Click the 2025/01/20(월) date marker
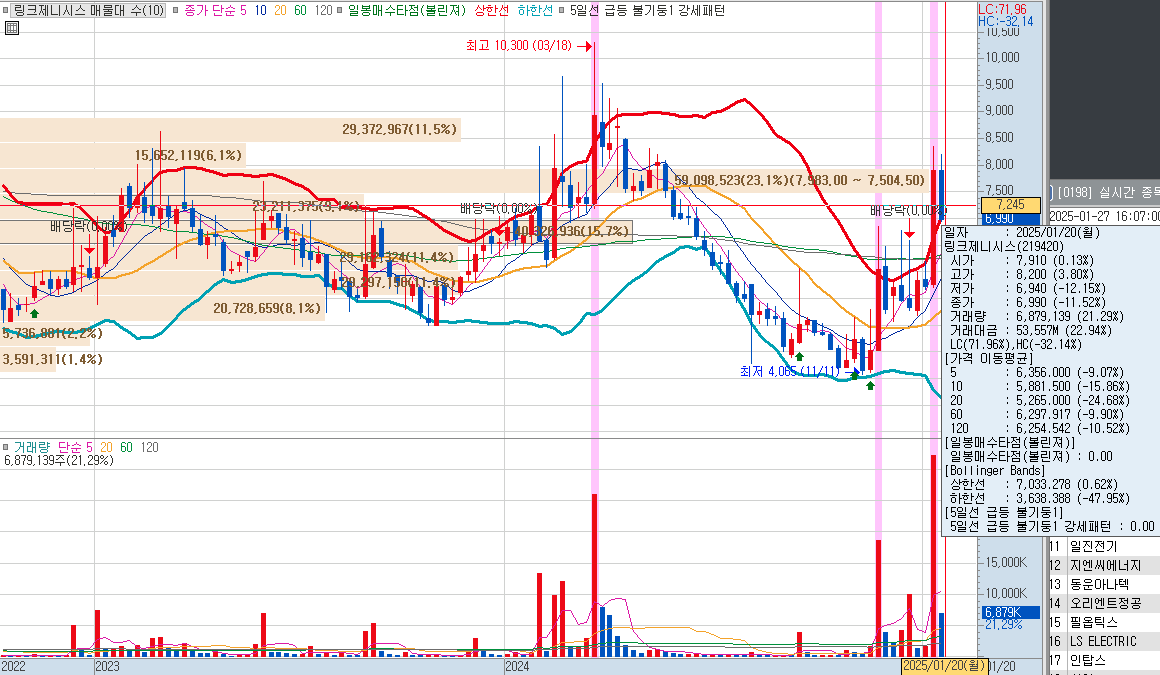The height and width of the screenshot is (675, 1160). pos(945,666)
